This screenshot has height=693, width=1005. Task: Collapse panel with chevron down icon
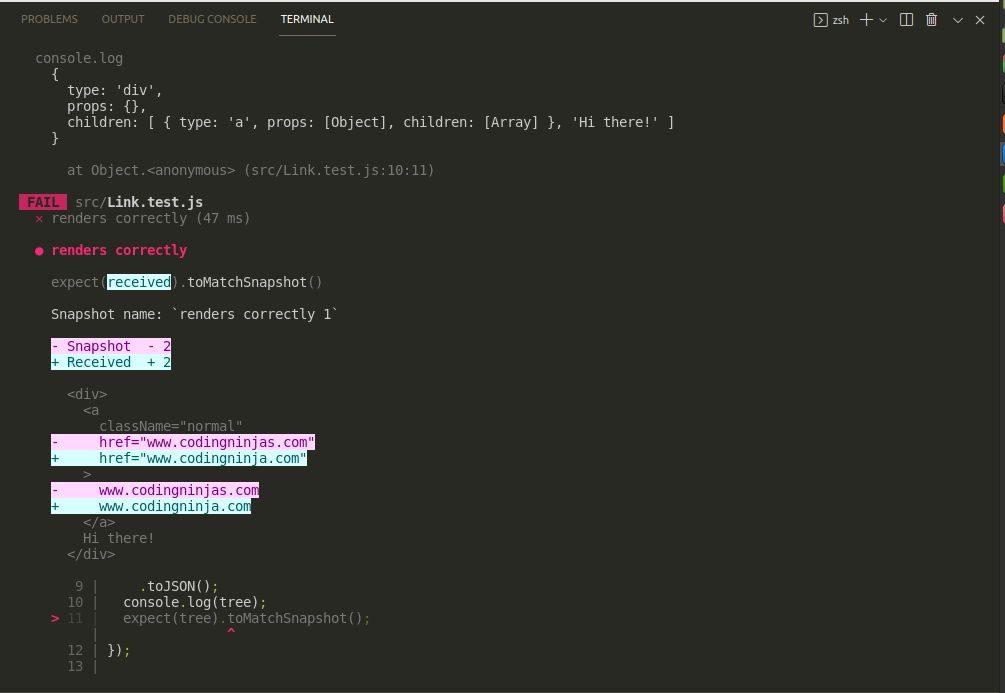tap(958, 21)
